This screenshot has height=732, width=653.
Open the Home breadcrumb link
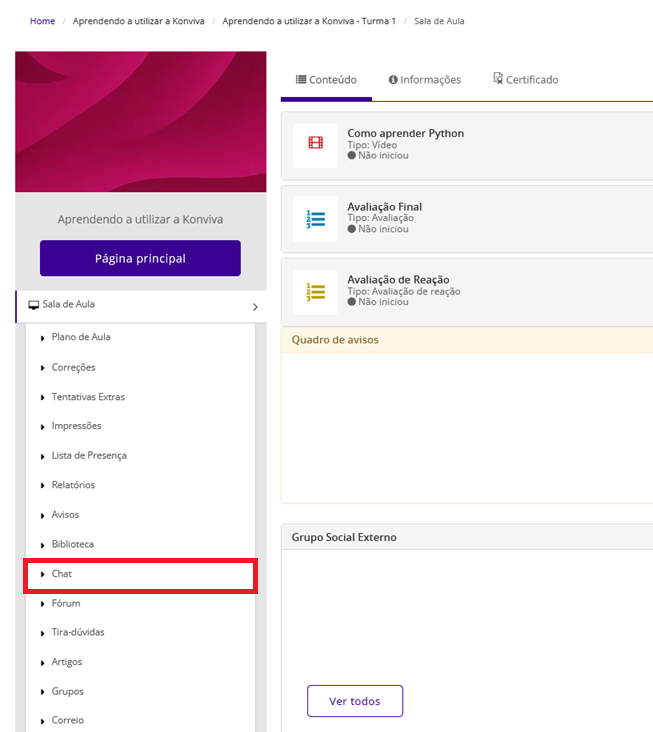pyautogui.click(x=42, y=21)
